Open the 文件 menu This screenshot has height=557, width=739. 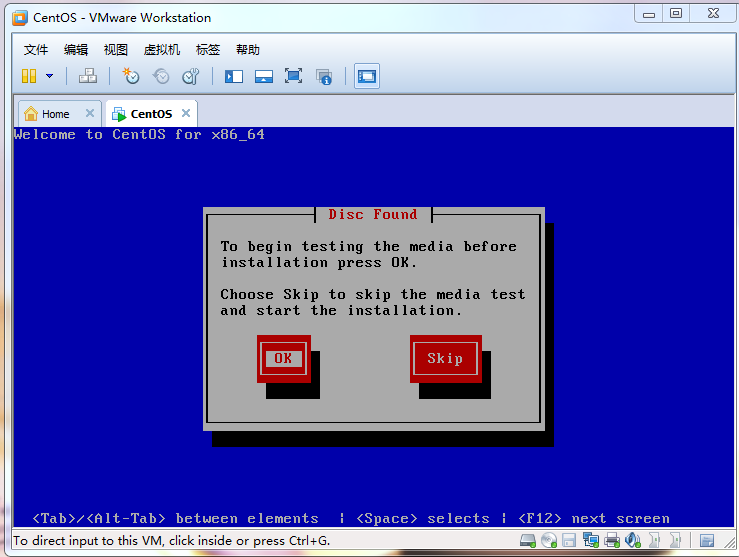point(36,50)
